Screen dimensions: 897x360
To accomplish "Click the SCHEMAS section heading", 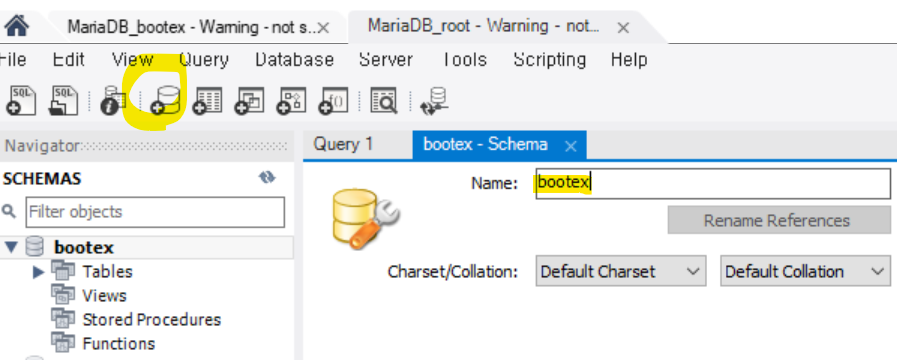I will [x=42, y=179].
